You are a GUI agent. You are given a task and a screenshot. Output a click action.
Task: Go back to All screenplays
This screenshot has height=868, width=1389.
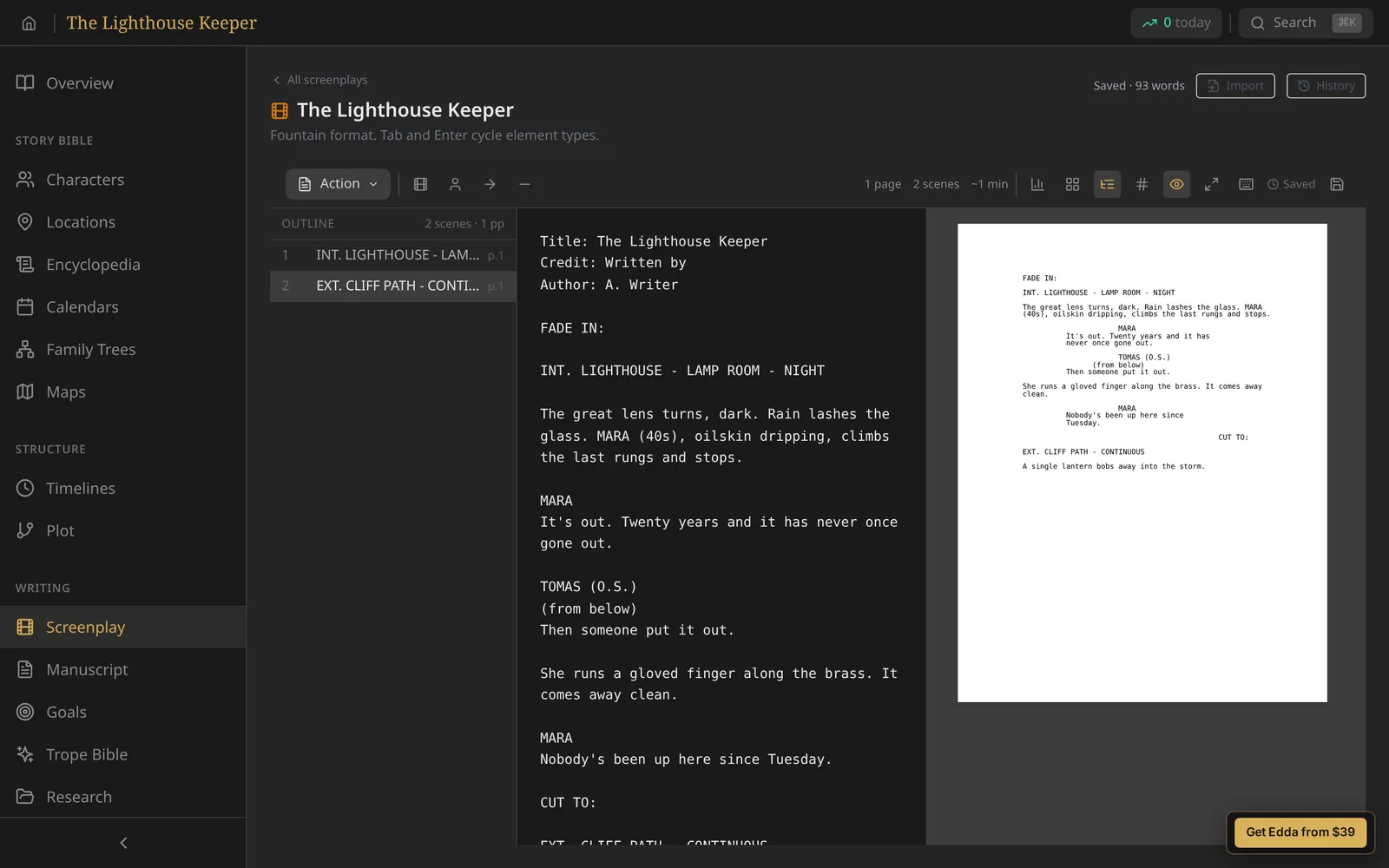(x=320, y=80)
